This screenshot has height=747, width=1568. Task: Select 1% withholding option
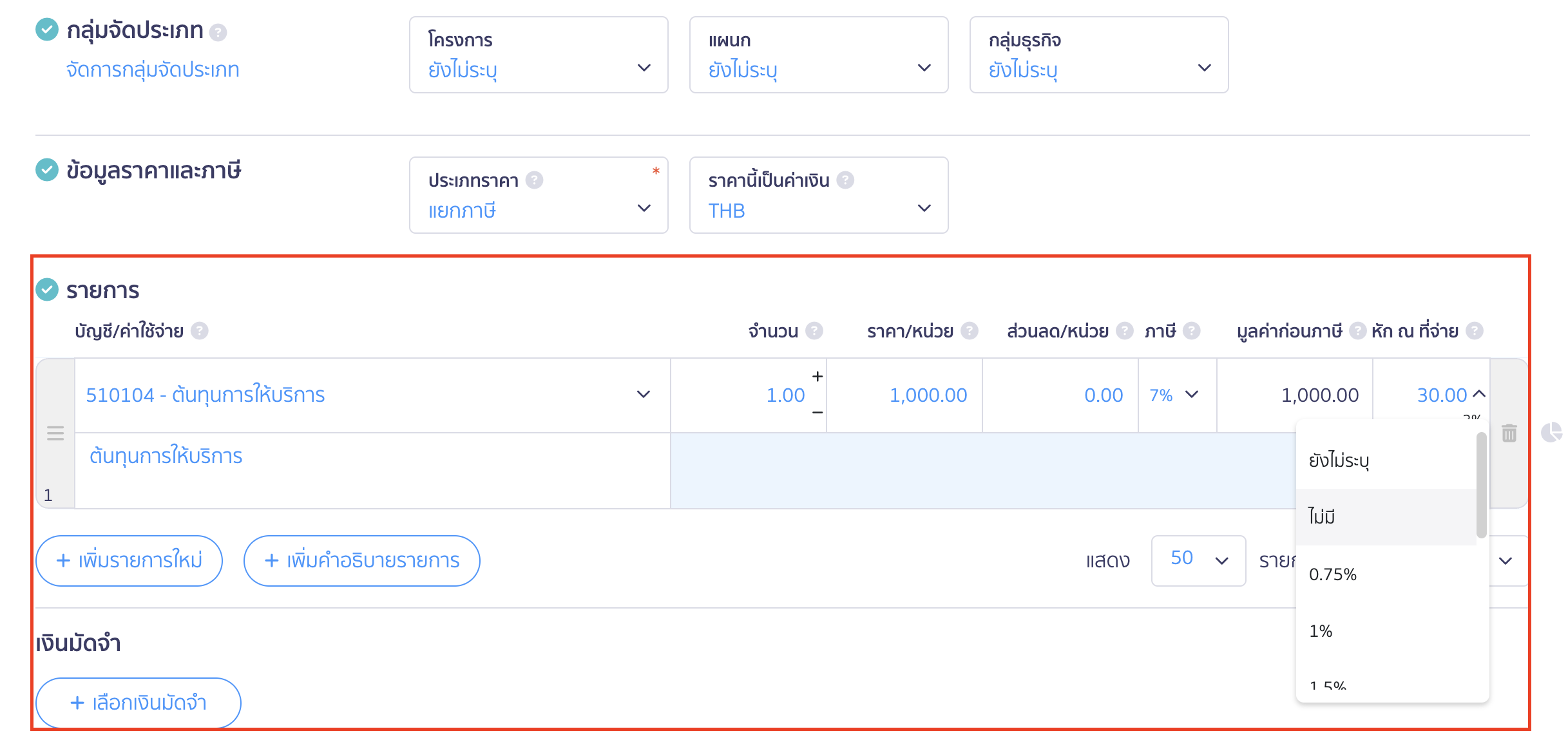click(1386, 630)
